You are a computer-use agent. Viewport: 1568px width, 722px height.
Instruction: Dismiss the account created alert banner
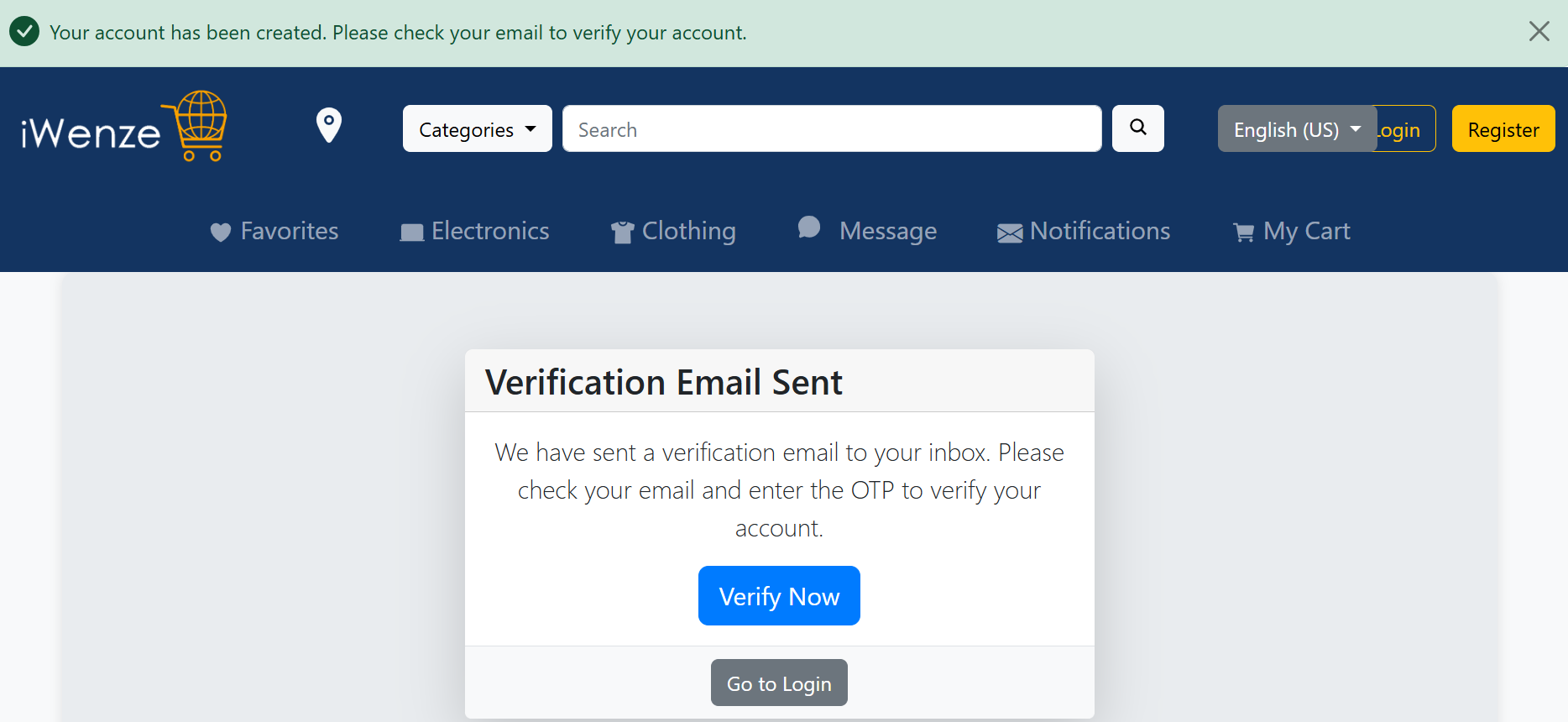(1539, 32)
